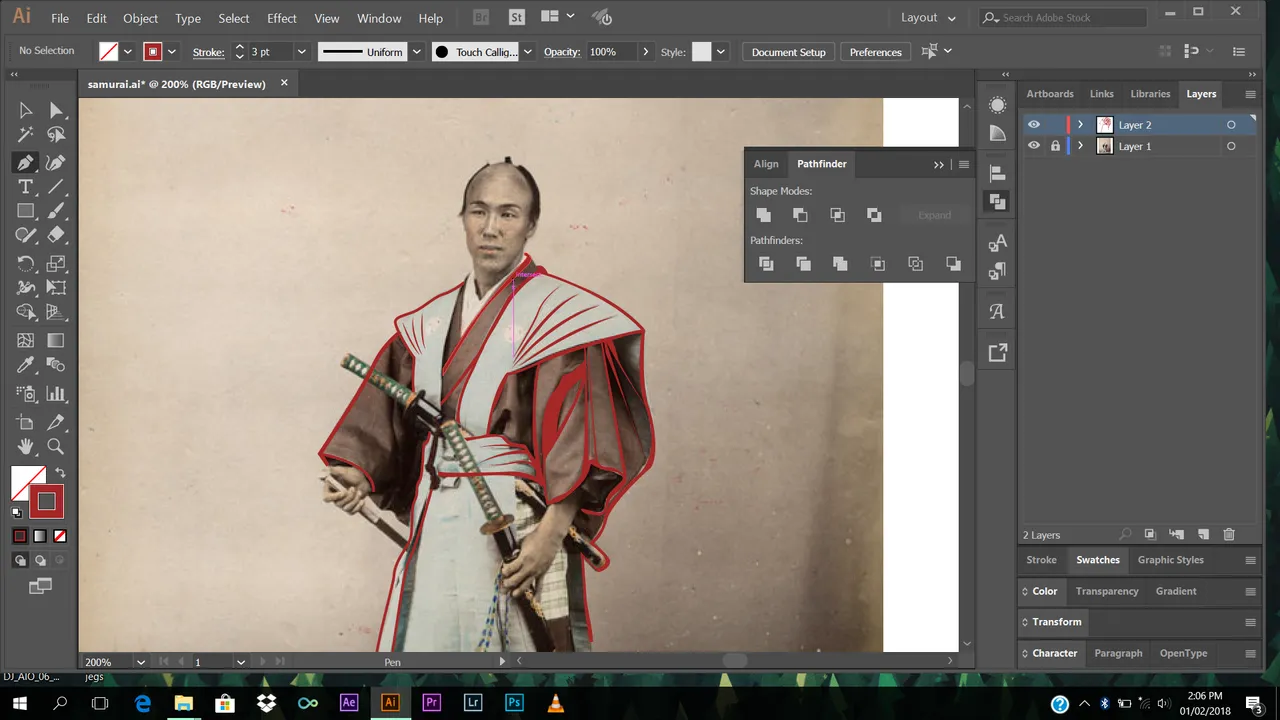This screenshot has width=1280, height=720.
Task: Select the Selection tool arrow
Action: click(26, 110)
